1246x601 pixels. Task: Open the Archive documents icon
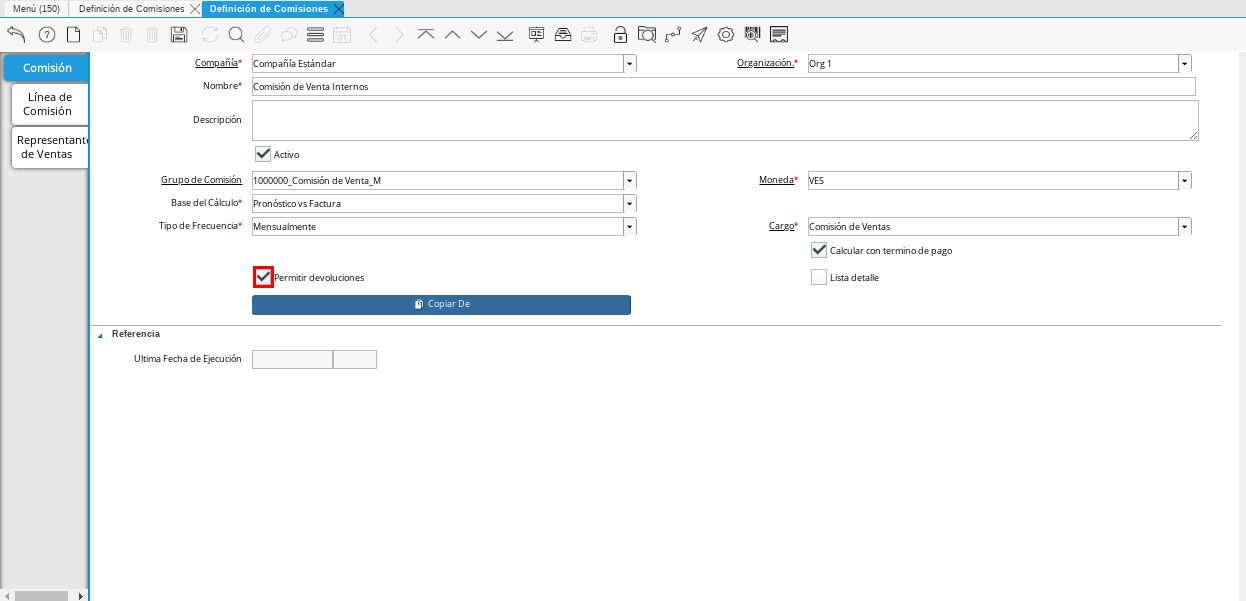point(562,34)
